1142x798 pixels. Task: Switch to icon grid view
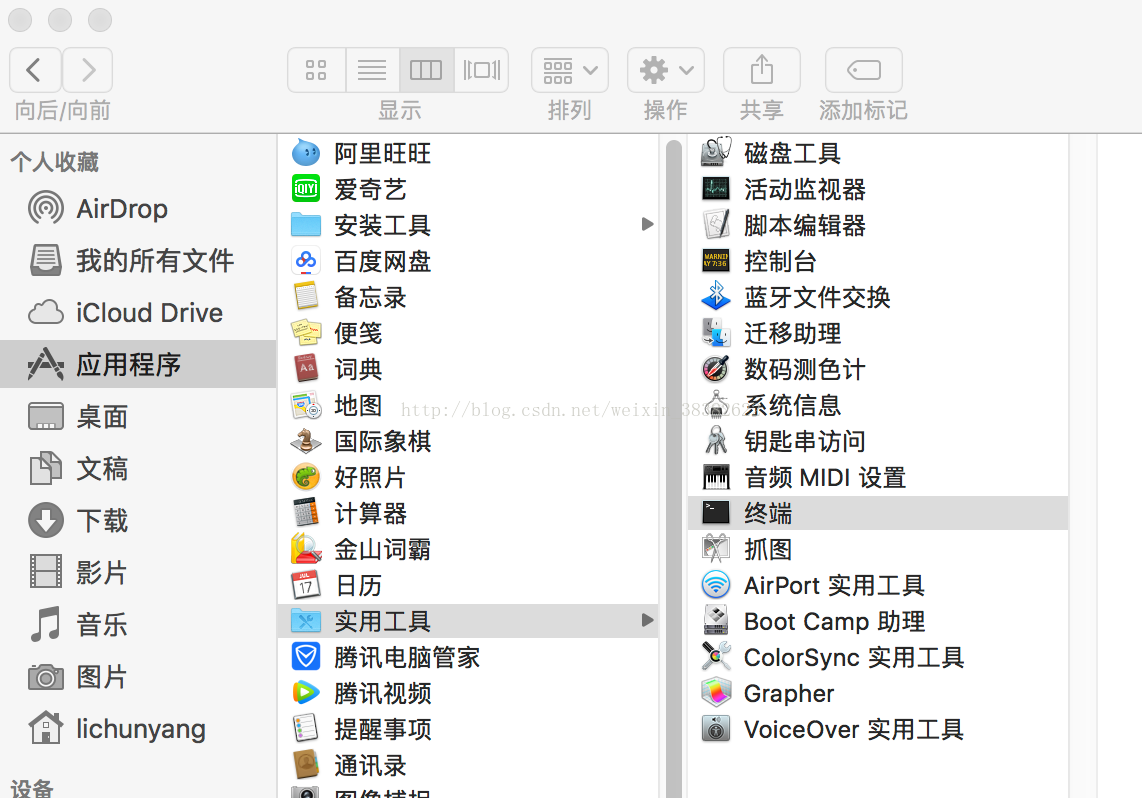316,70
